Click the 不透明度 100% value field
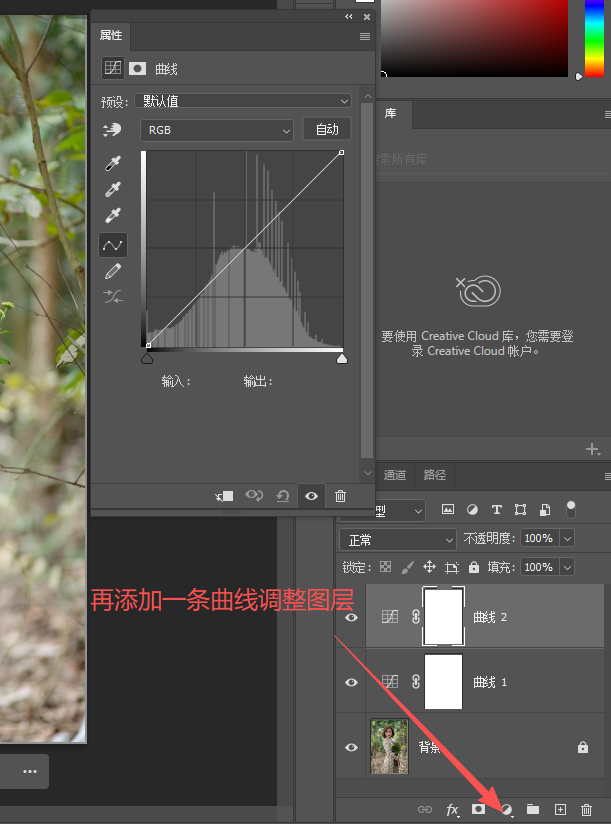 [x=539, y=538]
